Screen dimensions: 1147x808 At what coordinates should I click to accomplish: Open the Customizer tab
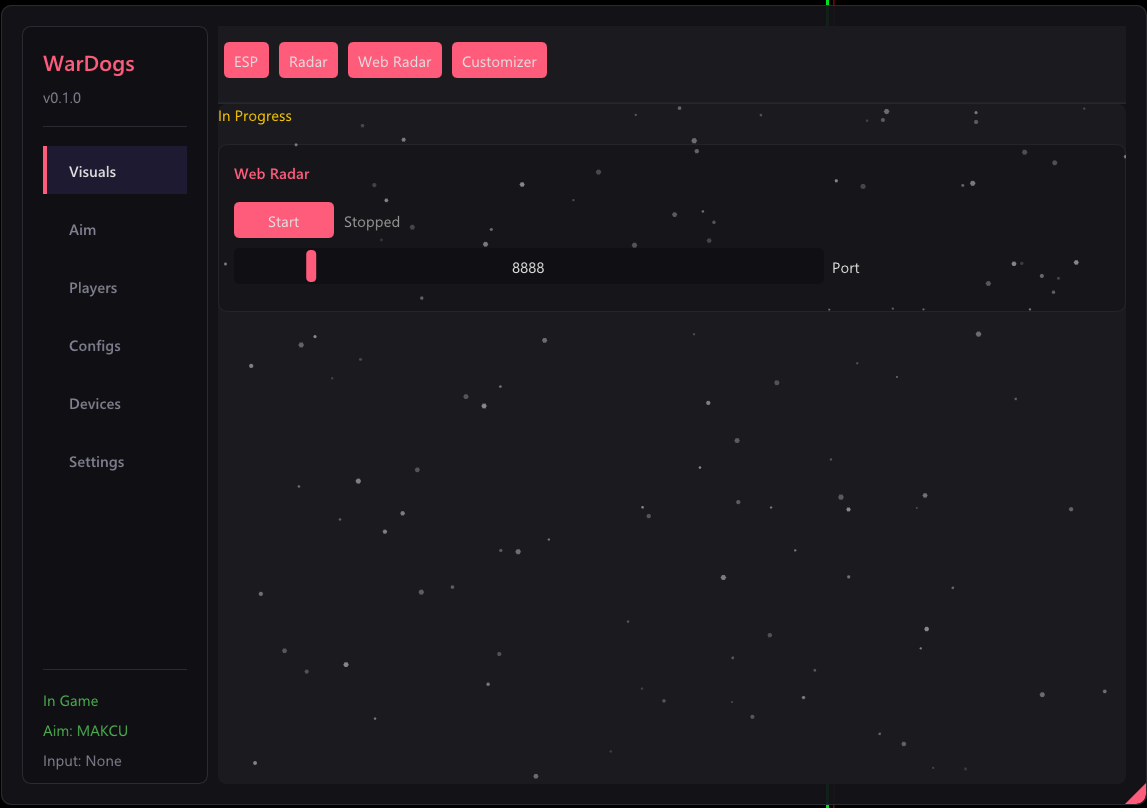coord(499,61)
